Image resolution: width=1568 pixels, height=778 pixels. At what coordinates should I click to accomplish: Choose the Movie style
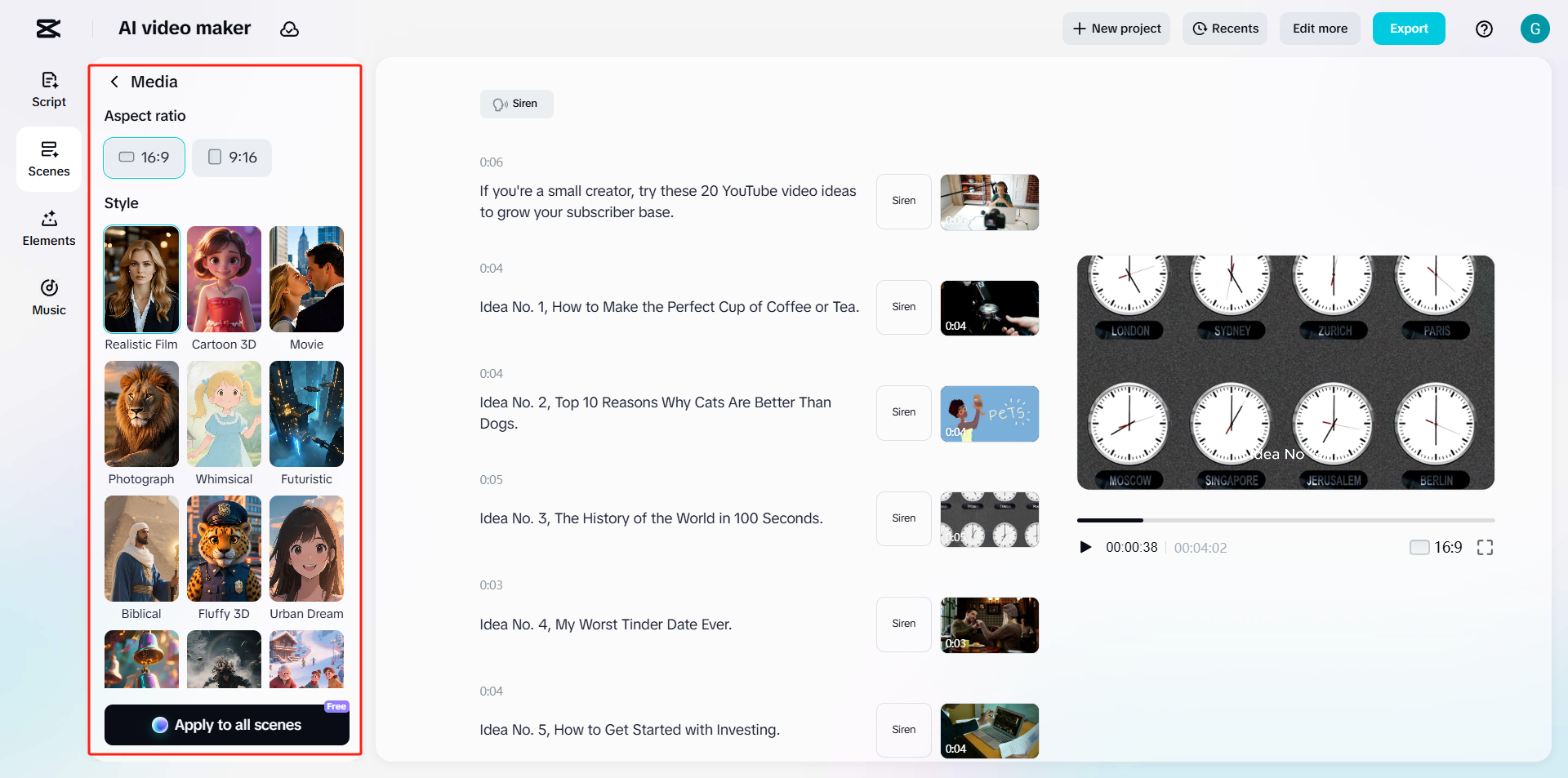pyautogui.click(x=306, y=279)
